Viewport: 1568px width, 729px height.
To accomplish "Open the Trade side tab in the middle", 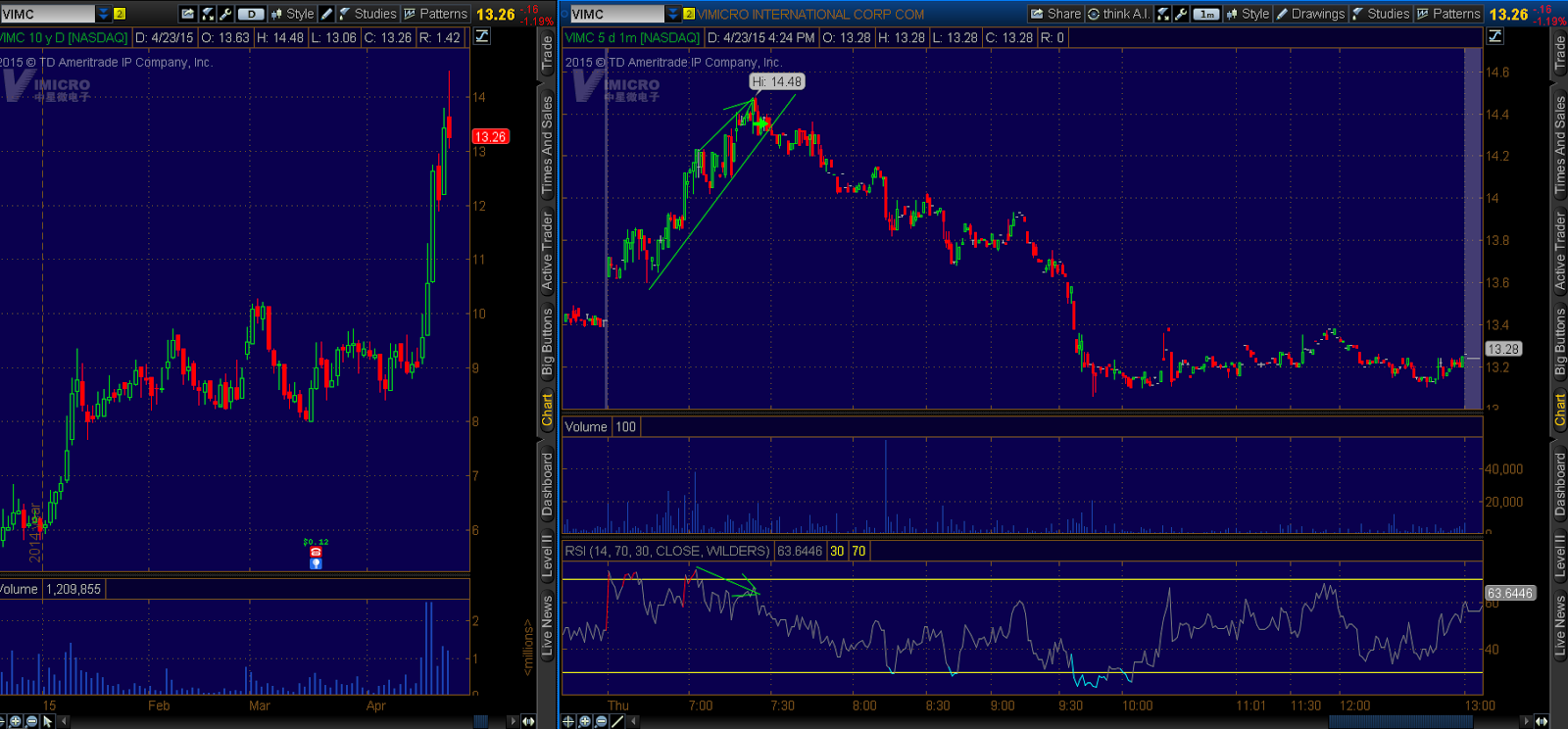I will [x=547, y=55].
